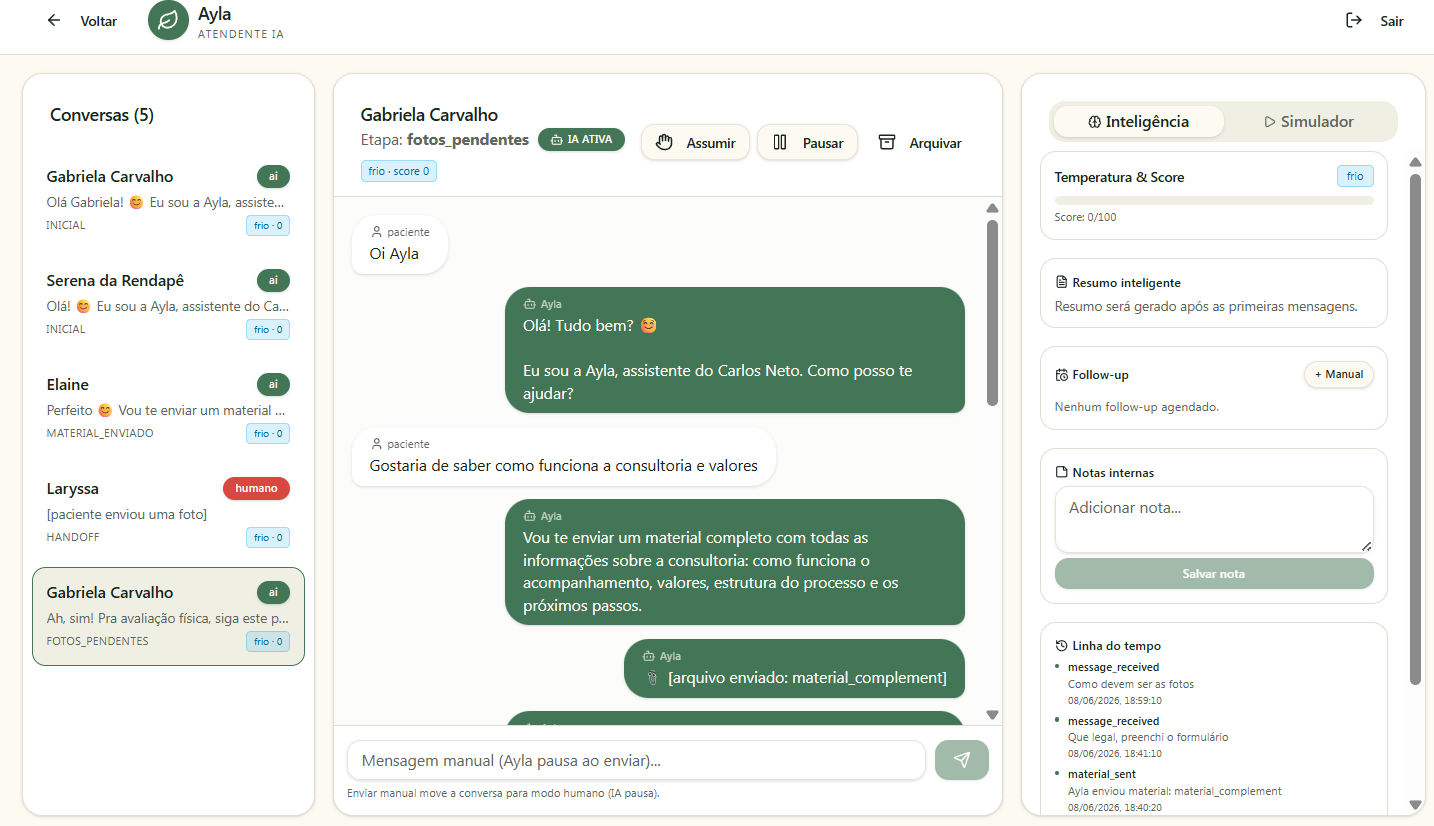The width and height of the screenshot is (1434, 826).
Task: Select the Gabriela Carvalho FOTOS_PENDENTES conversation
Action: point(168,616)
